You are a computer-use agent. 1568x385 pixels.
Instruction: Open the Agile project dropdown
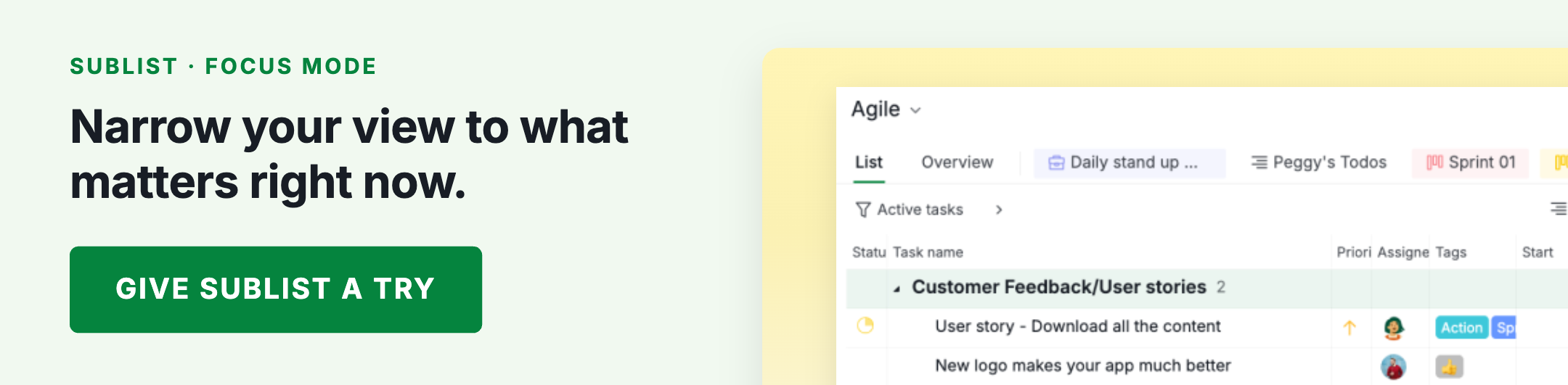(x=886, y=109)
